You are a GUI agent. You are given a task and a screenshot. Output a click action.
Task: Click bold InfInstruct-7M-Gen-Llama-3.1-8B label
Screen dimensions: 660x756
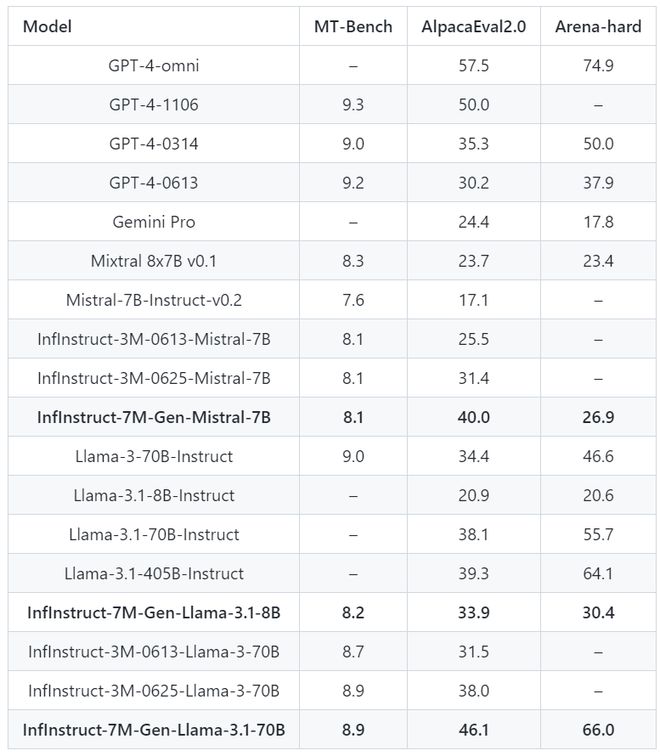pyautogui.click(x=153, y=612)
